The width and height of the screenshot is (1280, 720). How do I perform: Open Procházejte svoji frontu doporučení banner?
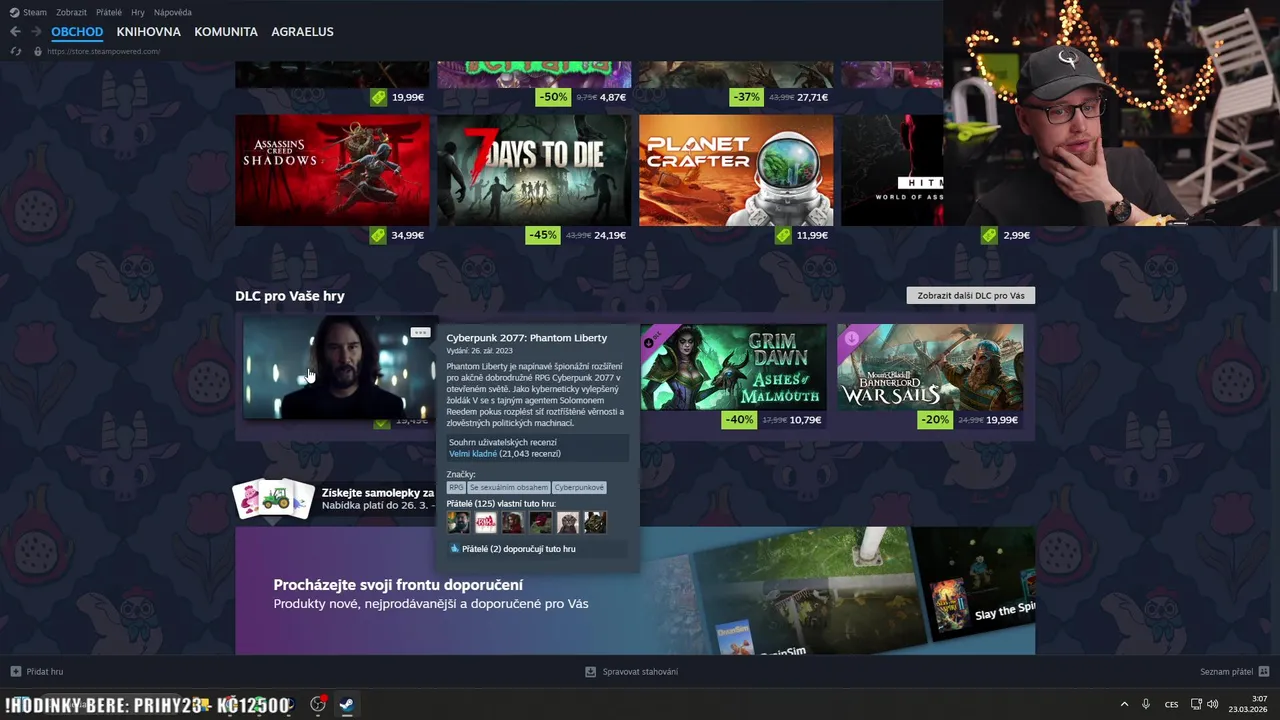pyautogui.click(x=635, y=591)
